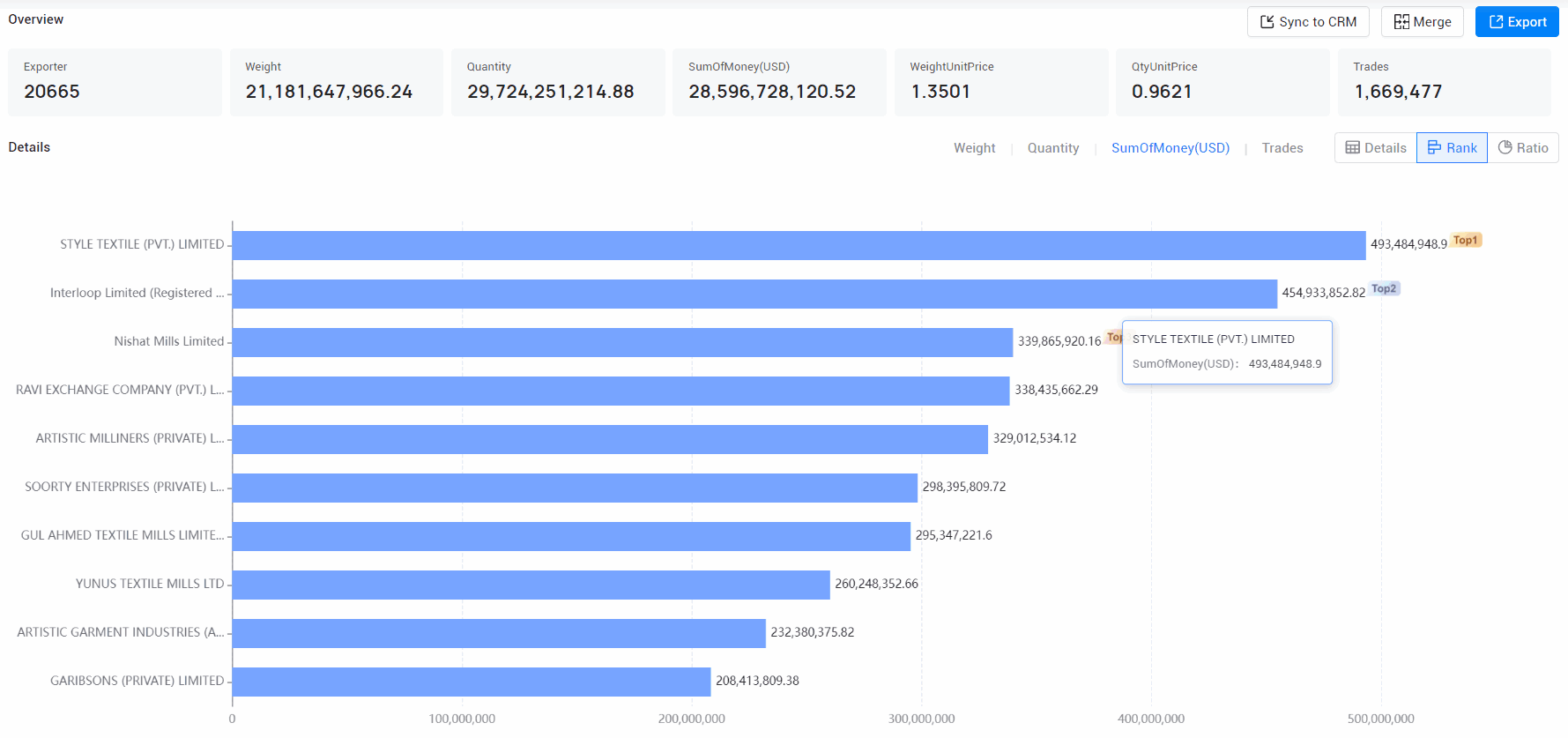
Task: Click the SOORTY ENTERPRISES axis label
Action: point(124,487)
